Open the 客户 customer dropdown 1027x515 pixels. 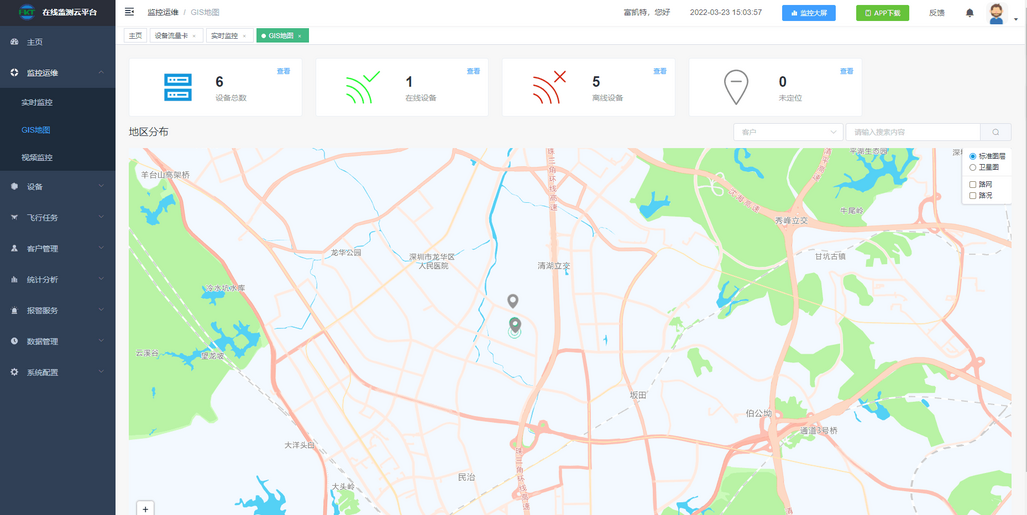(788, 132)
